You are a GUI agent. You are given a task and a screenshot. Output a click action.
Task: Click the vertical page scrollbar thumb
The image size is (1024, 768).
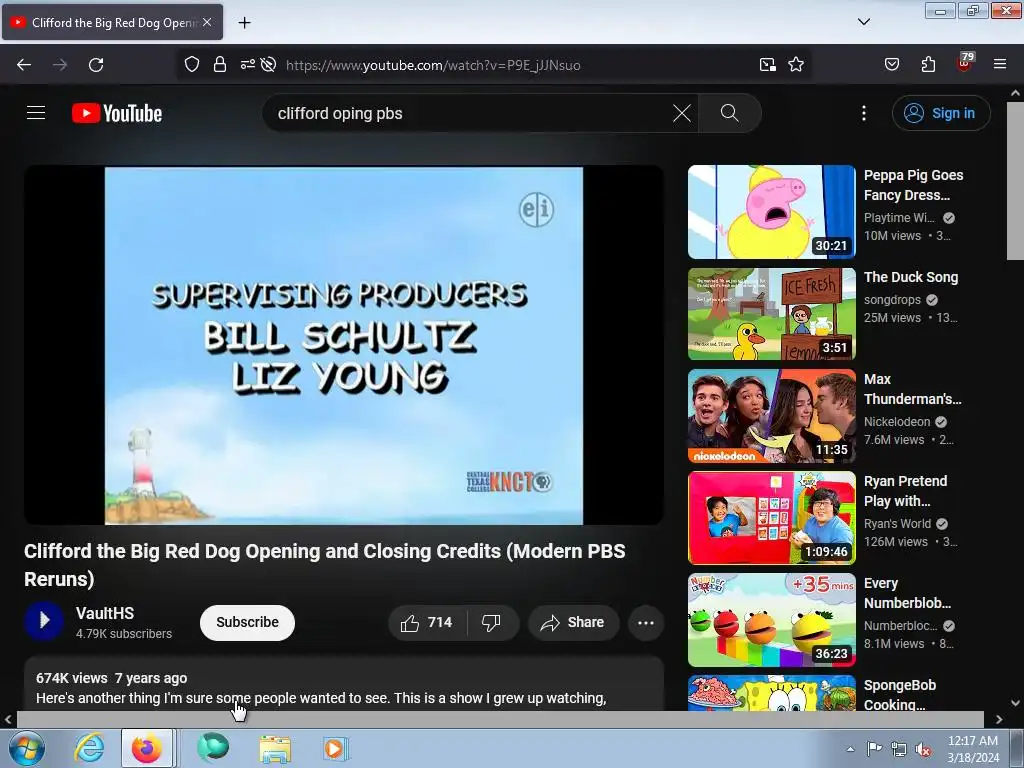[x=1015, y=180]
